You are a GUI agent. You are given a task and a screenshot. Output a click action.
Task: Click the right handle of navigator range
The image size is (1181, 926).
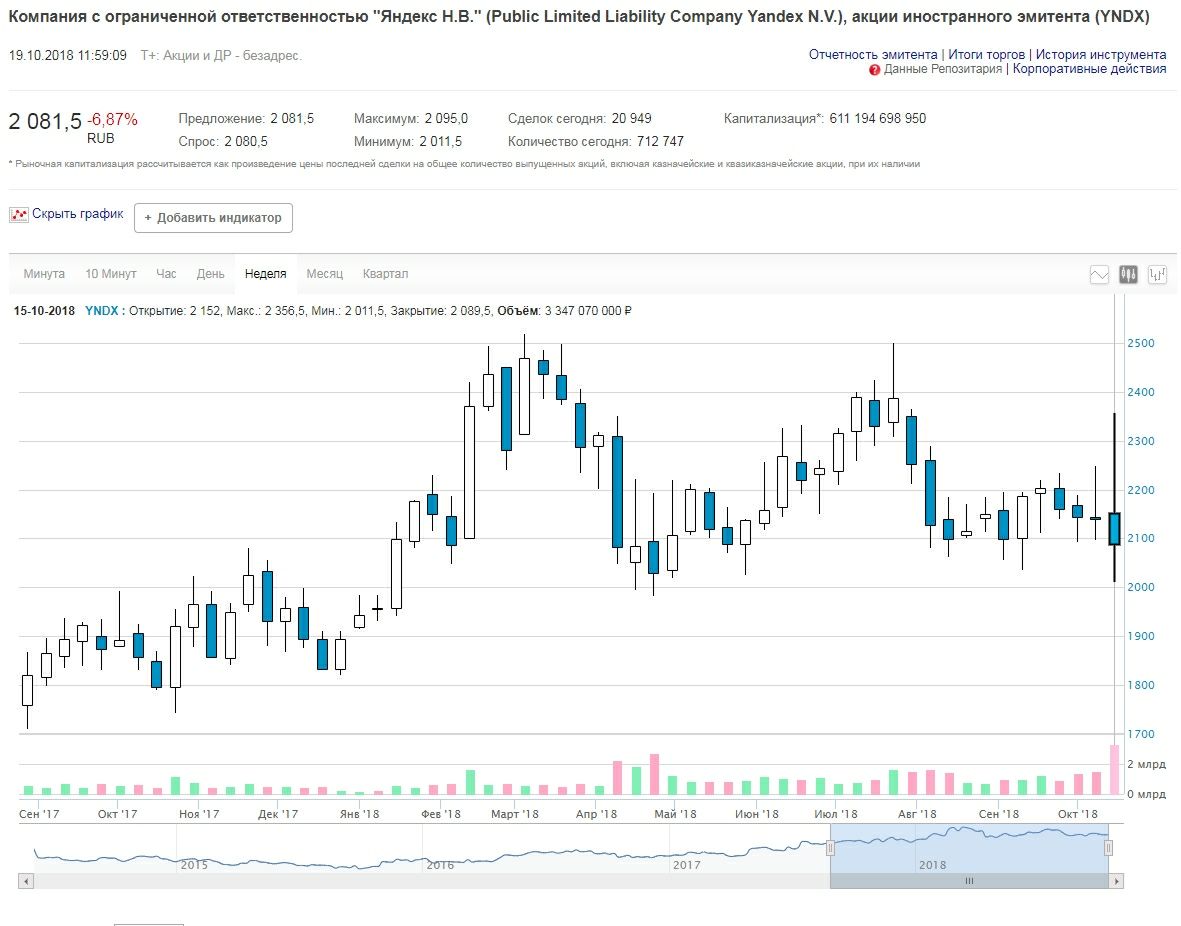[1109, 848]
